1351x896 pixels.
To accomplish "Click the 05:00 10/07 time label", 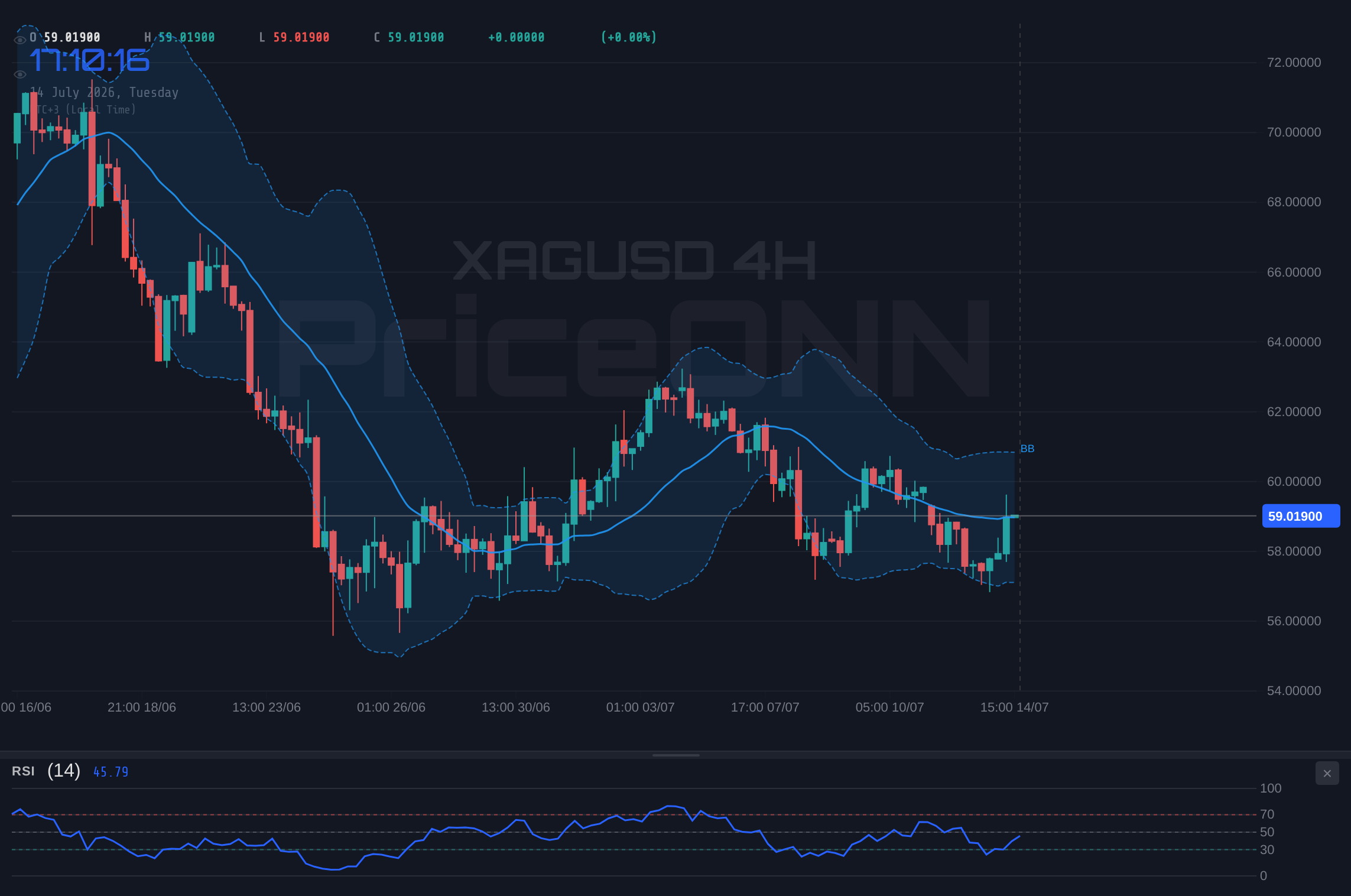I will tap(890, 707).
